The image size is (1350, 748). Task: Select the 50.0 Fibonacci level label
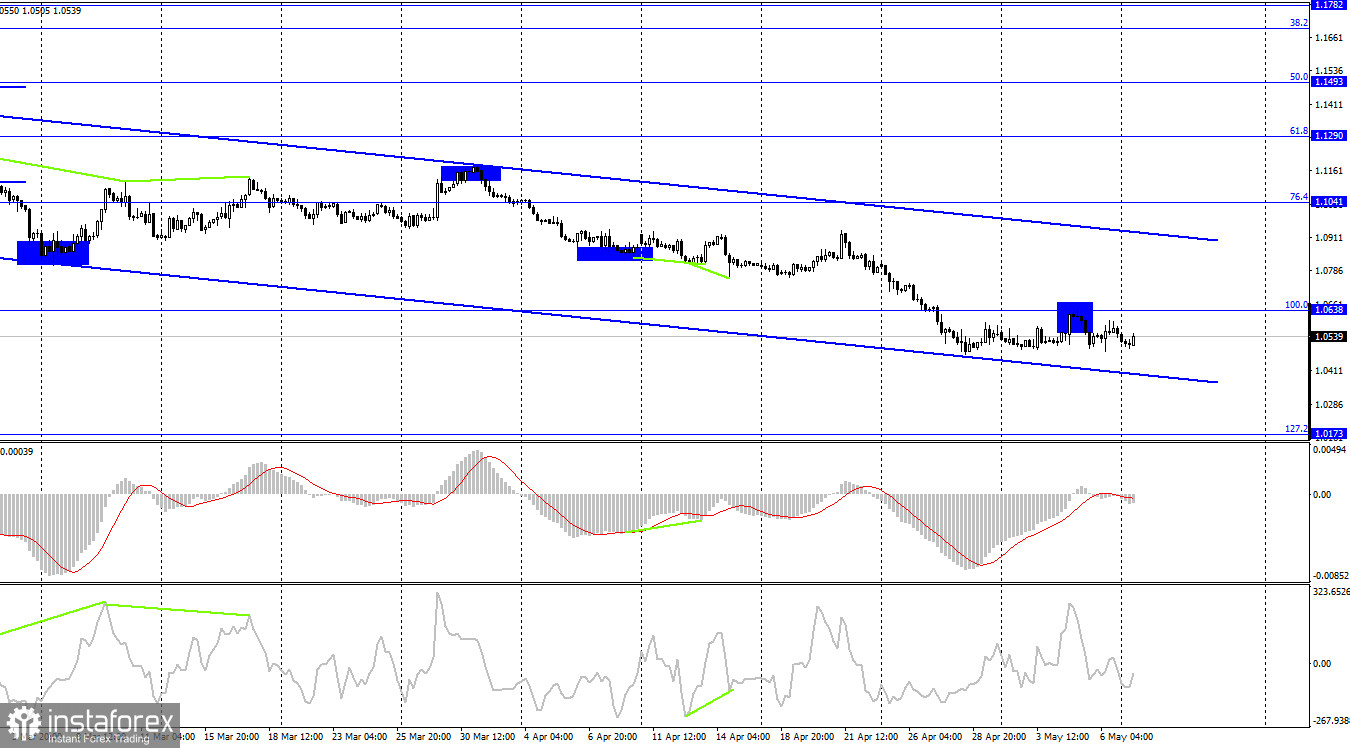click(x=1299, y=76)
